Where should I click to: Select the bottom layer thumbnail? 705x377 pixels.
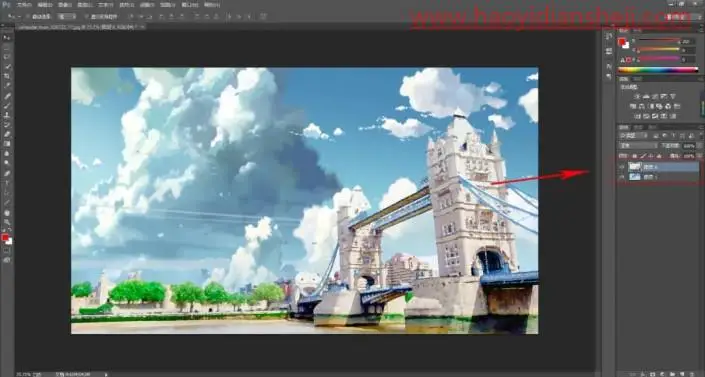pyautogui.click(x=634, y=177)
